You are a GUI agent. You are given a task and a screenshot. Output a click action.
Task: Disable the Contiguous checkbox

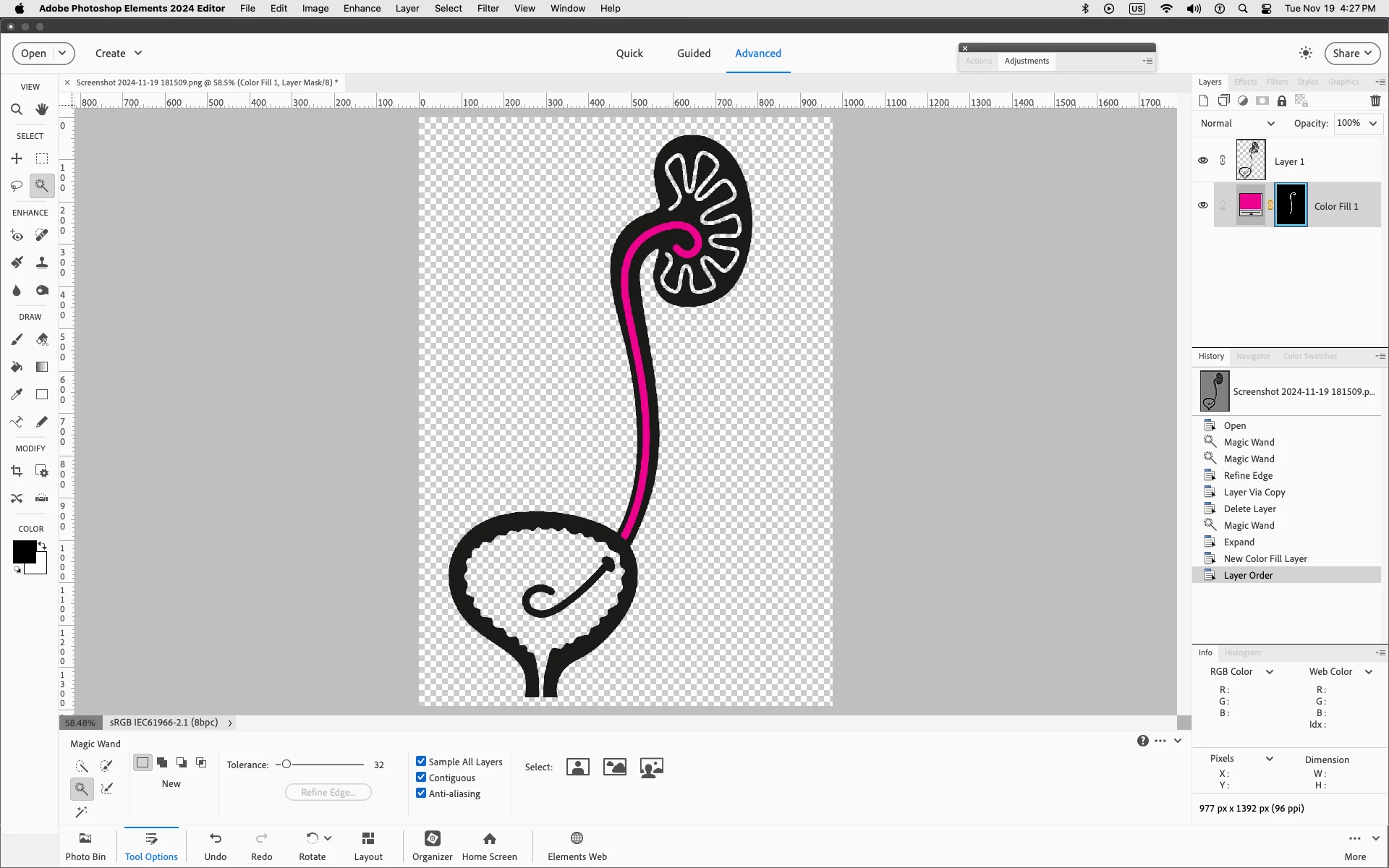click(x=421, y=778)
